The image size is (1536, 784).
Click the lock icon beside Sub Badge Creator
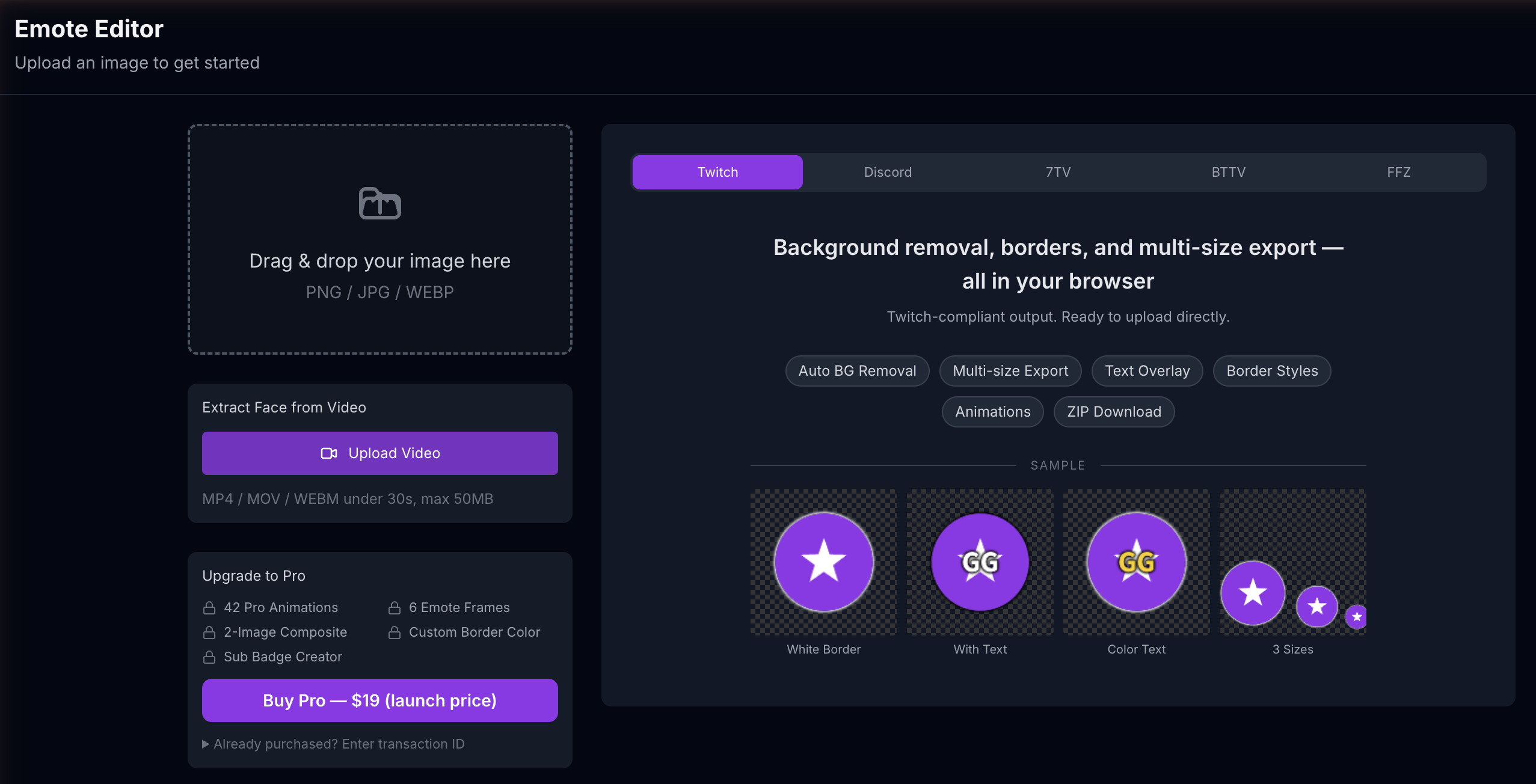pyautogui.click(x=209, y=657)
